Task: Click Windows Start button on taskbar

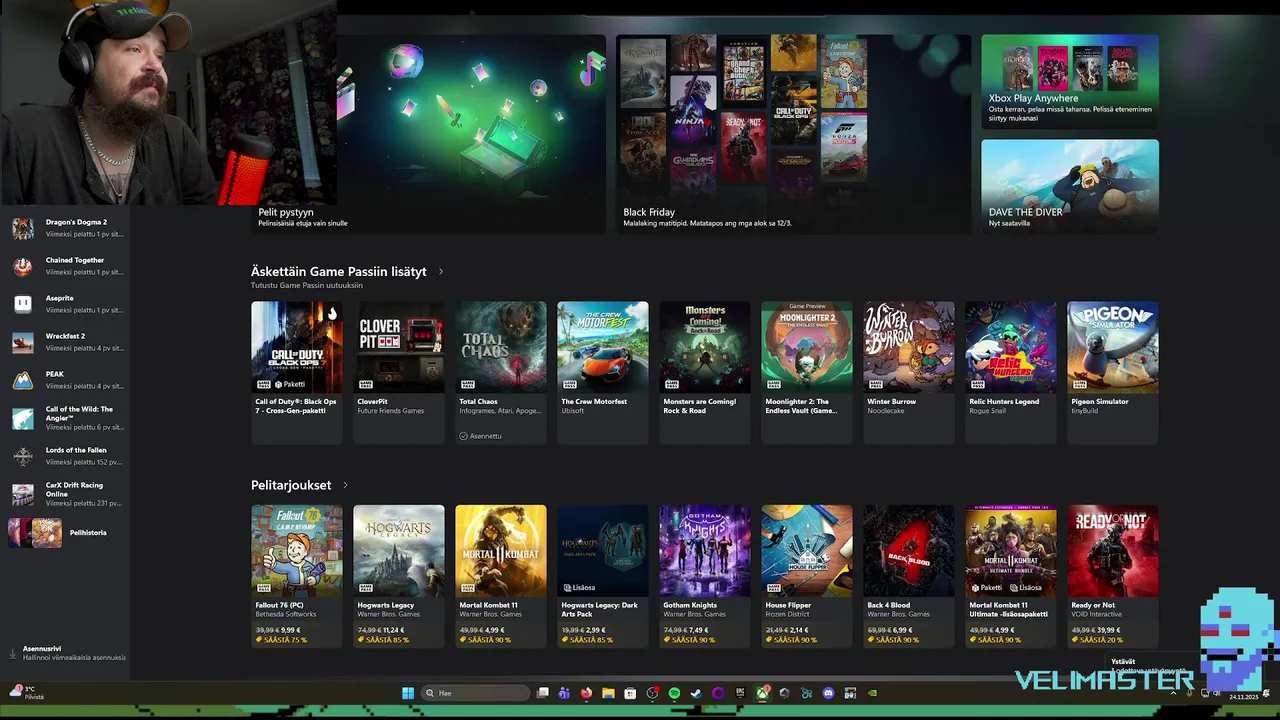Action: click(408, 693)
